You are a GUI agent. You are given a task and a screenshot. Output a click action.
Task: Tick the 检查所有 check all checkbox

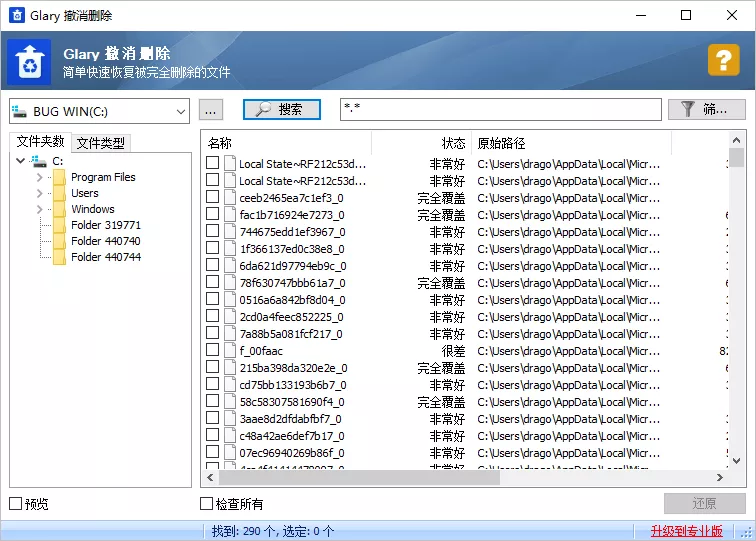[x=207, y=504]
